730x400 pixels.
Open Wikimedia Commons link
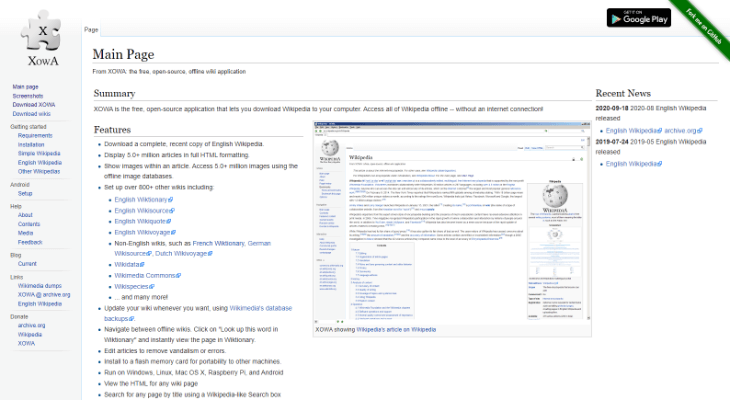pyautogui.click(x=148, y=276)
